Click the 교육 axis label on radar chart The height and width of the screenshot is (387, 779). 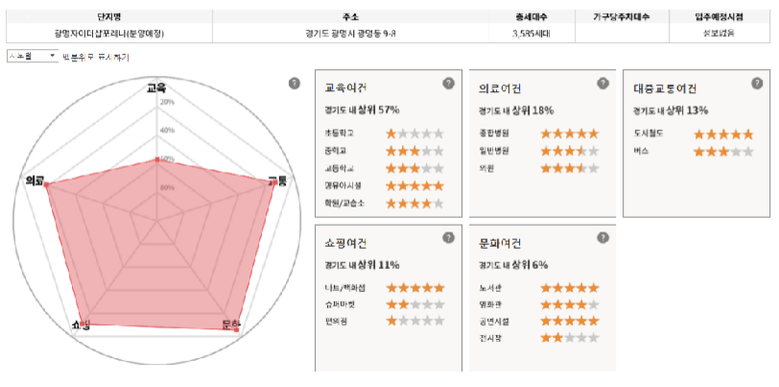(156, 88)
